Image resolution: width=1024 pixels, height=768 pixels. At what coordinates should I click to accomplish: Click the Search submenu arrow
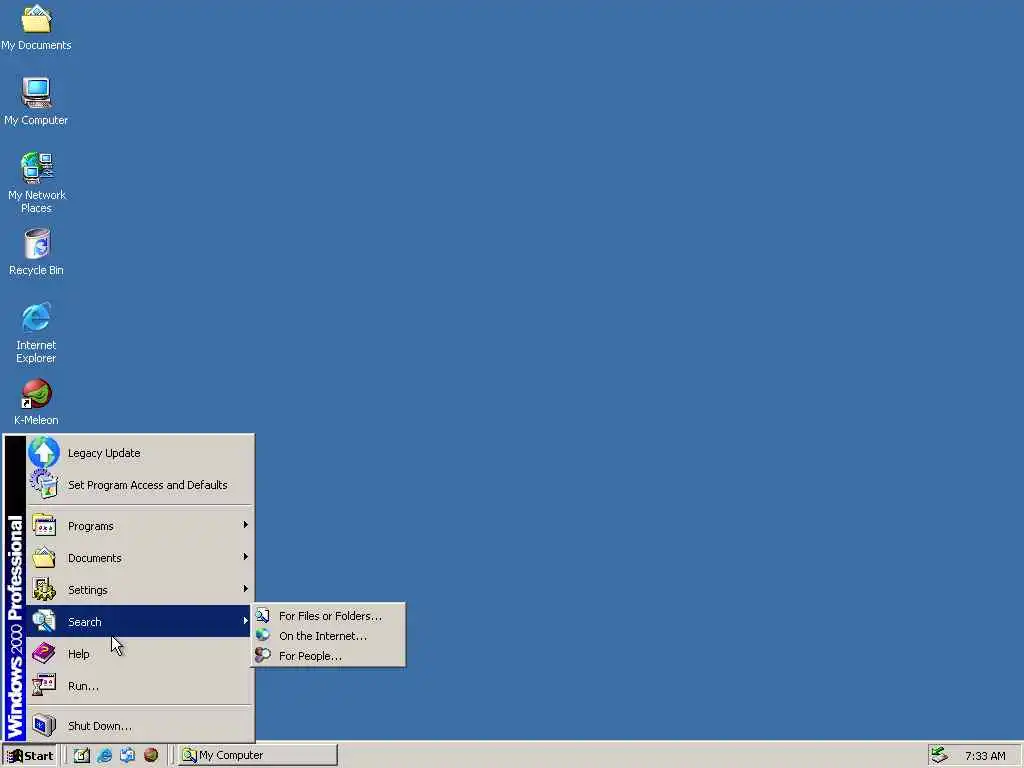point(246,621)
